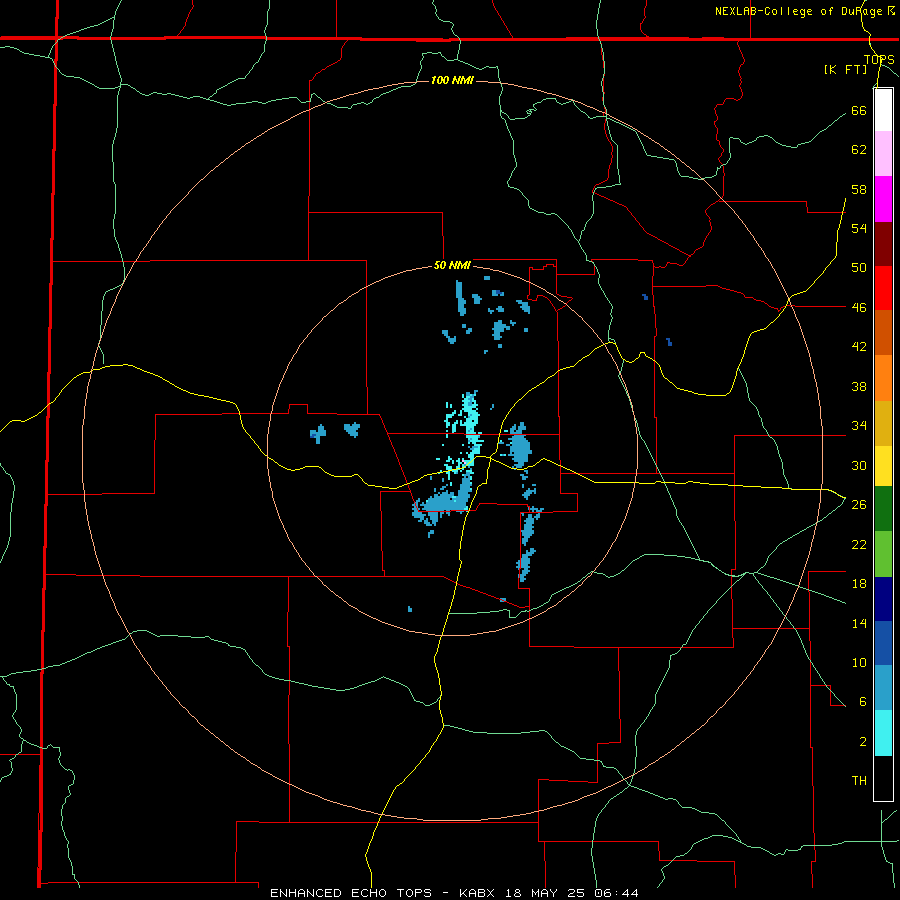Click the legend scale value 50

click(859, 267)
